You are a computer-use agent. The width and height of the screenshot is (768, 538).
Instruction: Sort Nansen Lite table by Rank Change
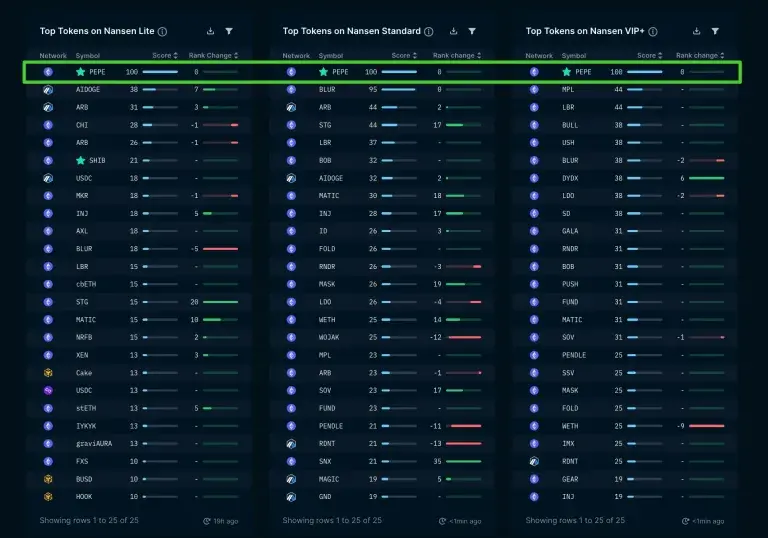pyautogui.click(x=214, y=55)
